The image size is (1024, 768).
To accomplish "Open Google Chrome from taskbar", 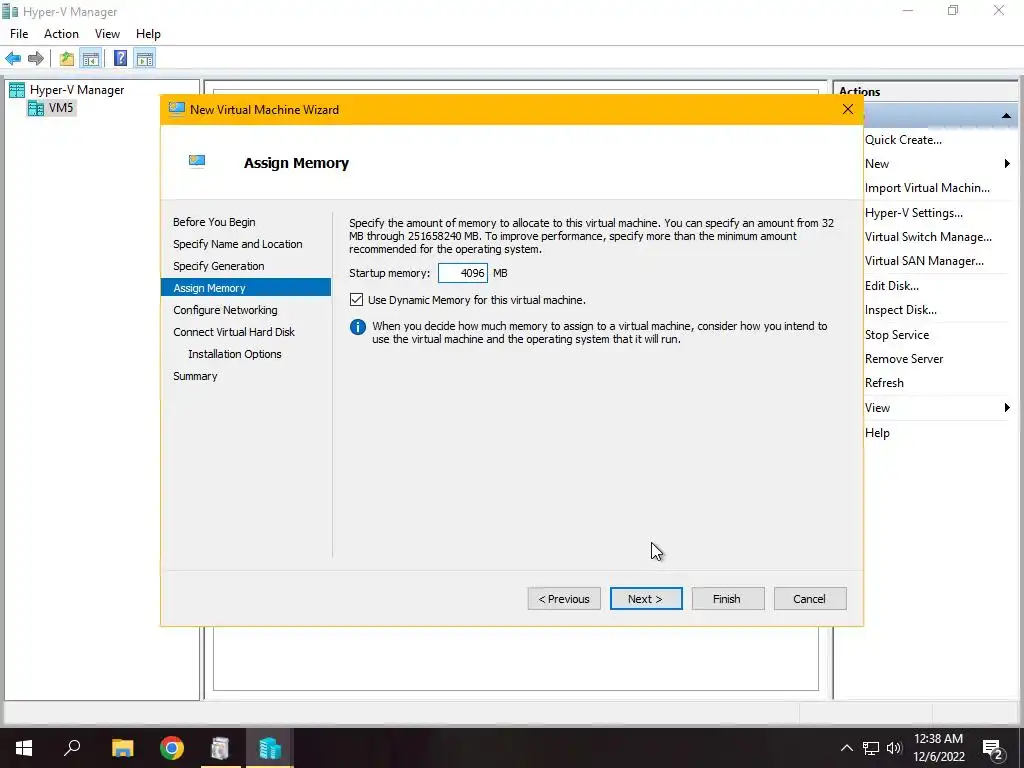I will point(172,748).
